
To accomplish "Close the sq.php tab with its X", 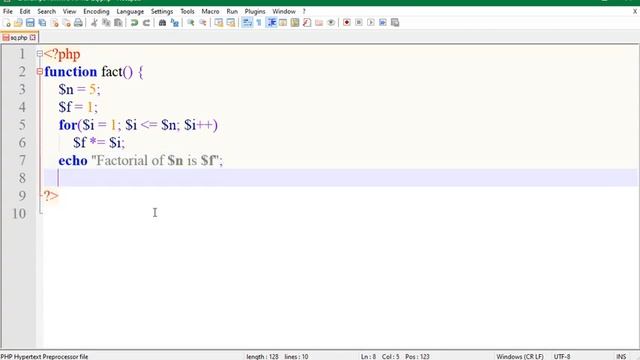I will coord(33,38).
